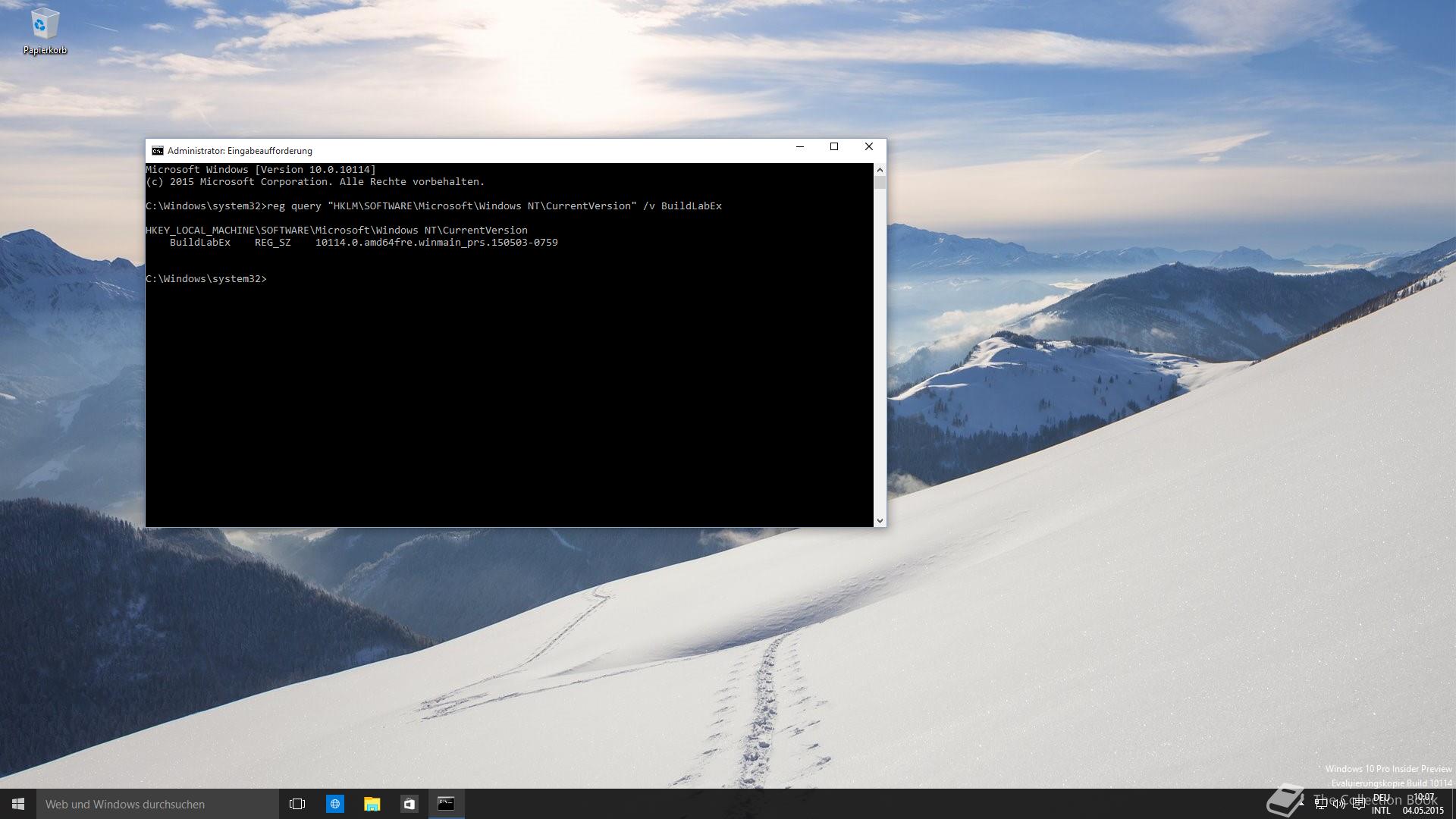Show hidden tray icons arrow
Viewport: 1456px width, 819px height.
(1302, 804)
